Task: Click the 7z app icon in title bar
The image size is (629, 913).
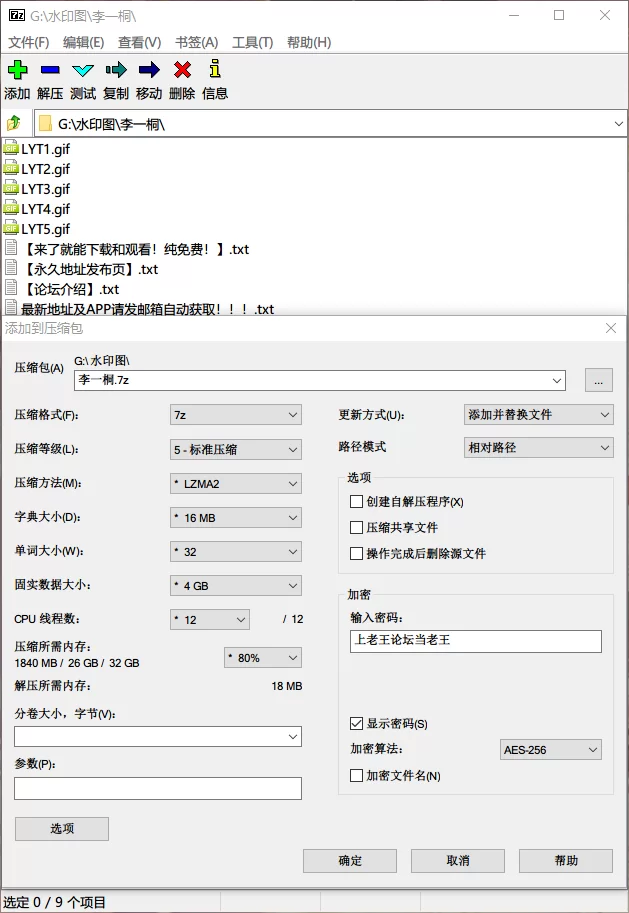Action: coord(17,15)
